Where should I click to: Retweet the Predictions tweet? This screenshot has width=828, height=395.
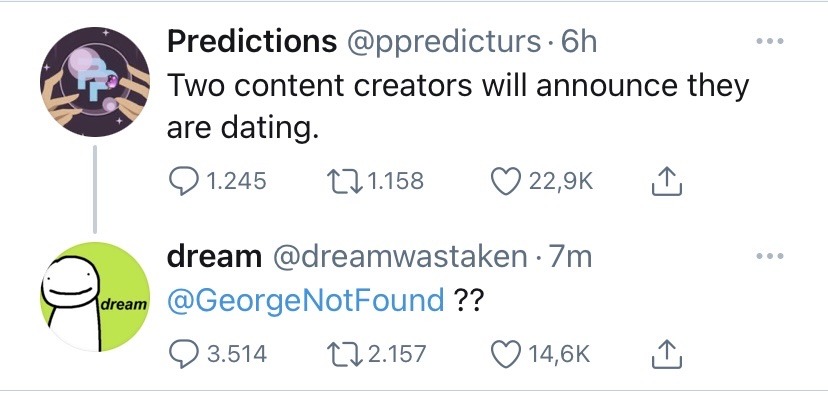344,182
